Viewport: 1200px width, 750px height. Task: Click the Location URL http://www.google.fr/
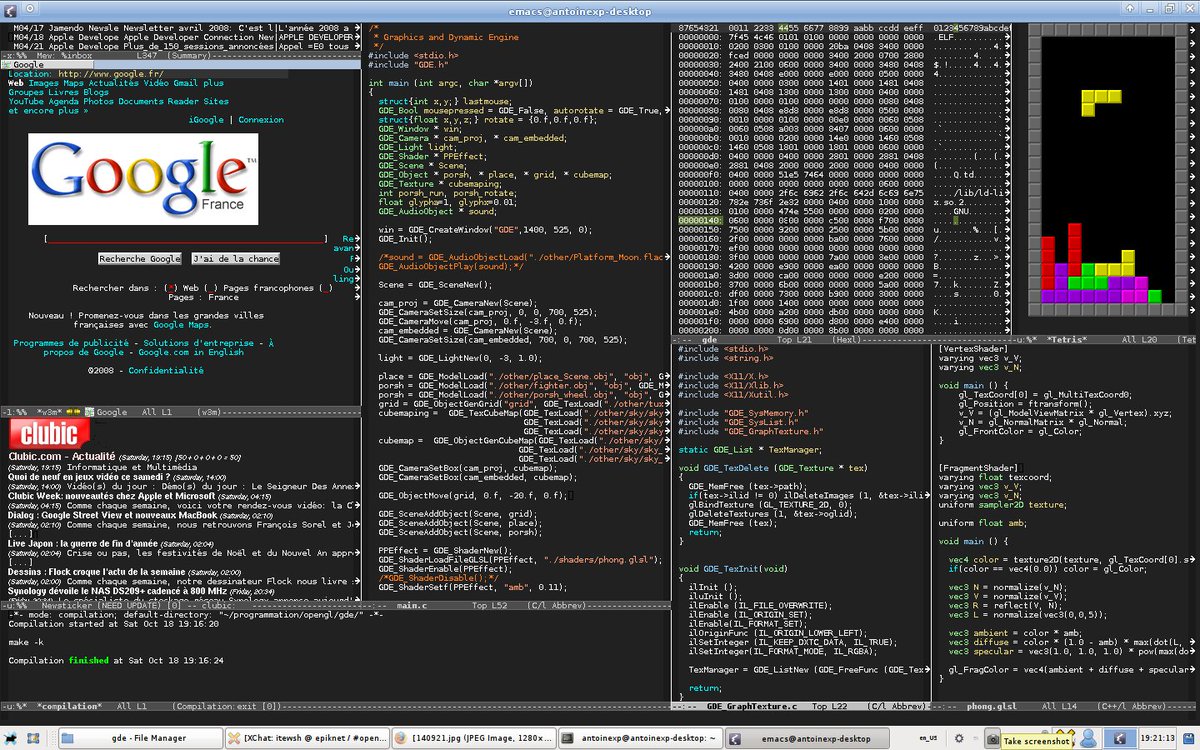point(112,74)
